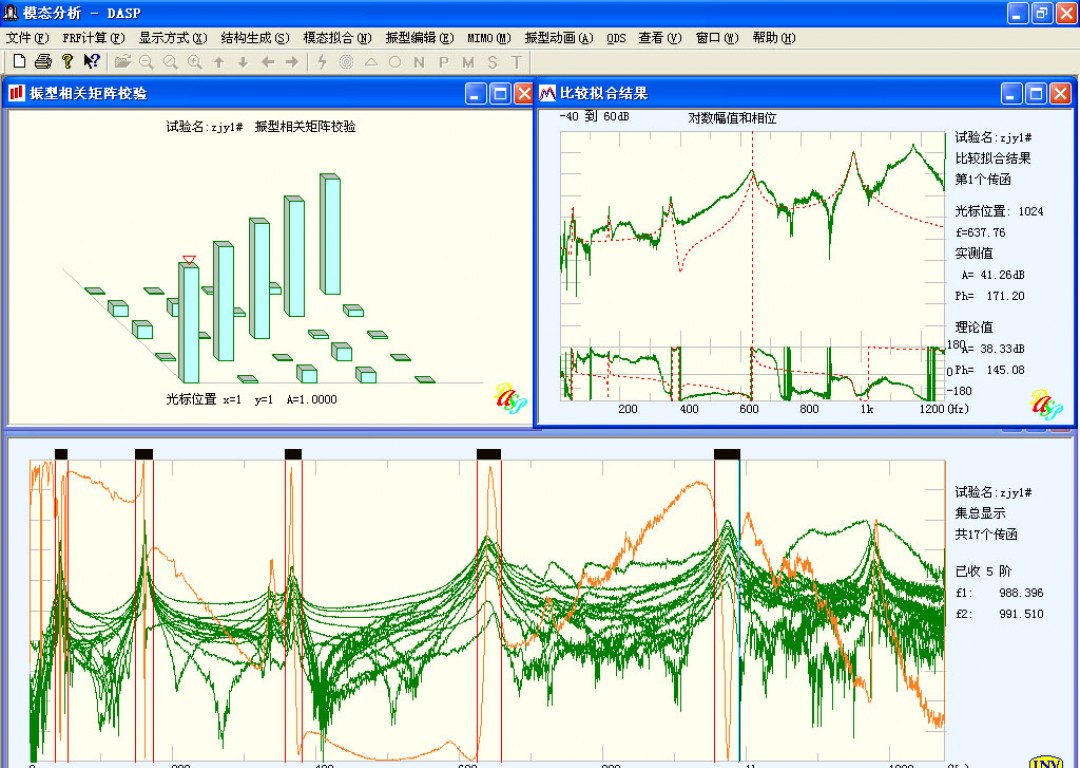Screen dimensions: 1080x768
Task: Click the '对数幅值和相位' chart heading
Action: pyautogui.click(x=732, y=118)
